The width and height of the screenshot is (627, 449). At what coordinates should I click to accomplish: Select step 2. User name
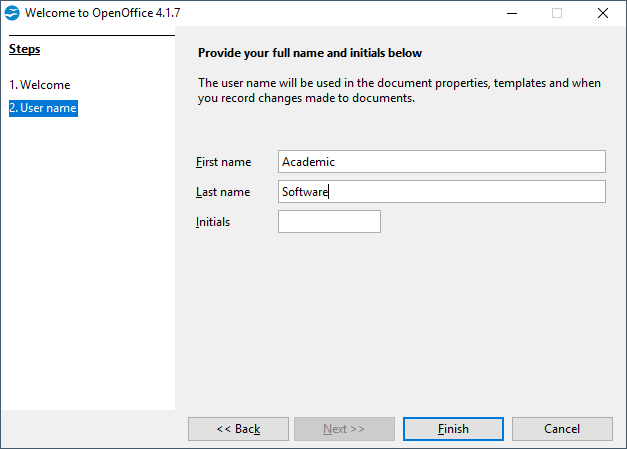[43, 108]
